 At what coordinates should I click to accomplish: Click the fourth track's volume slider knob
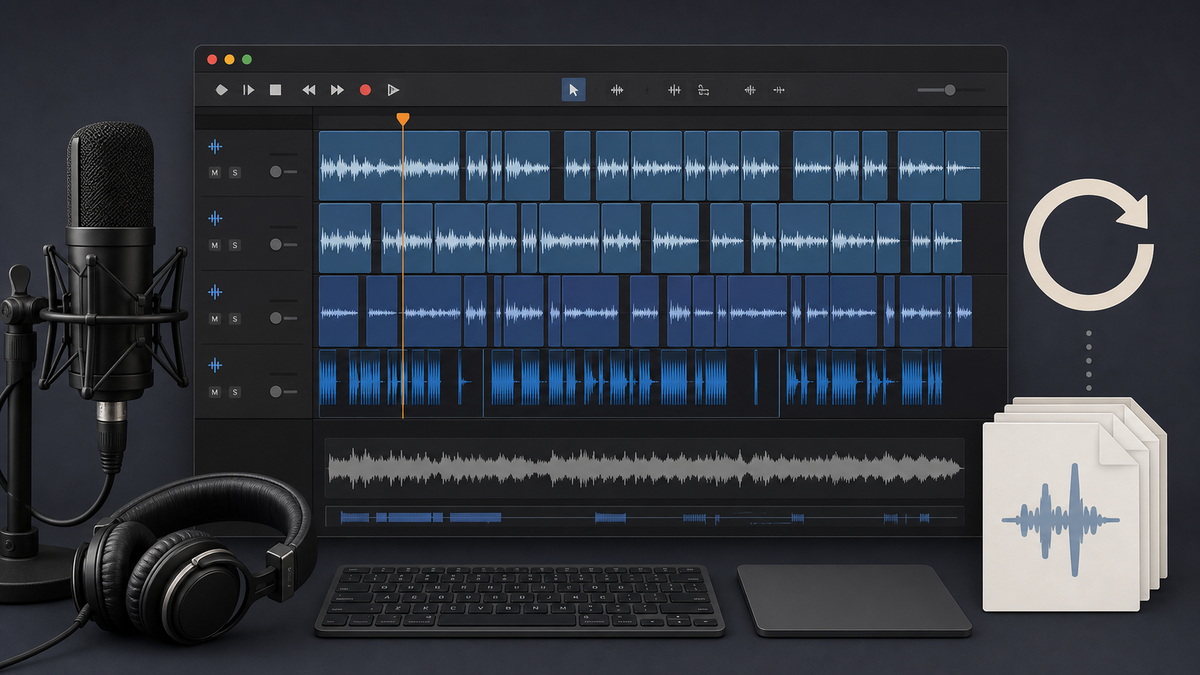pyautogui.click(x=276, y=391)
